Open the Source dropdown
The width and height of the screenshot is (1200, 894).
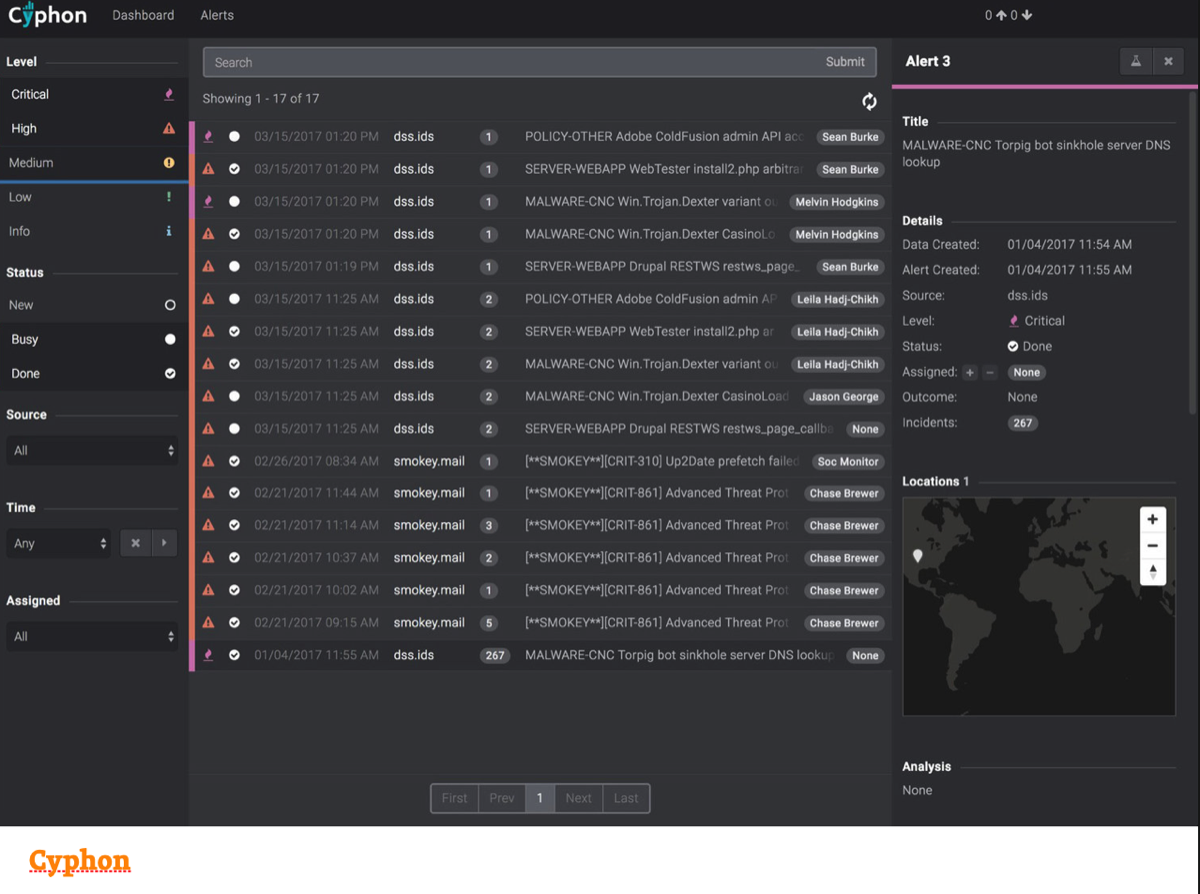92,451
